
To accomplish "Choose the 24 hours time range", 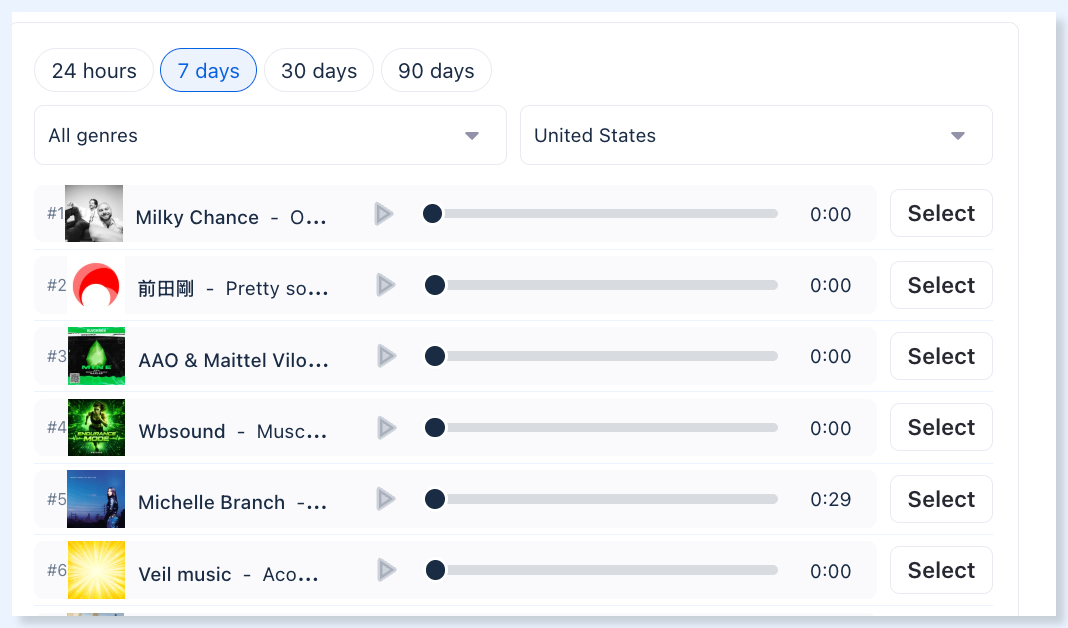I will [x=94, y=70].
